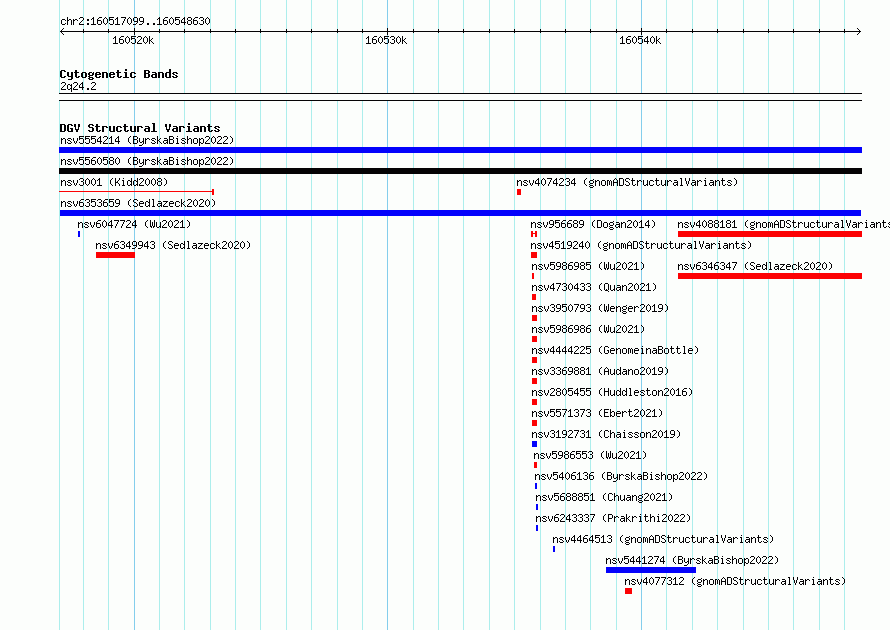This screenshot has width=890, height=630.
Task: Click the red marker under nsv4730433
Action: (x=534, y=297)
